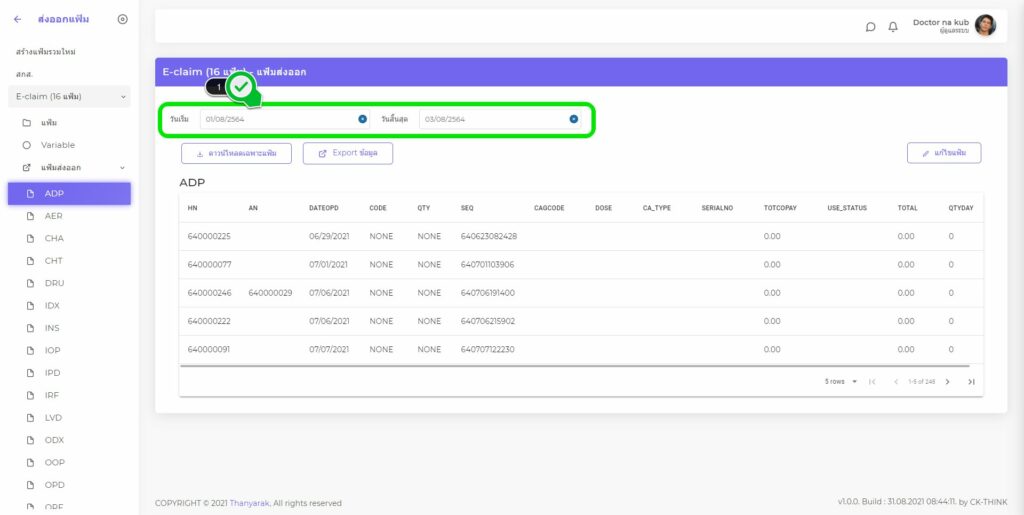
Task: Click the แก้ไขแฟ้ม edit button
Action: (x=944, y=153)
